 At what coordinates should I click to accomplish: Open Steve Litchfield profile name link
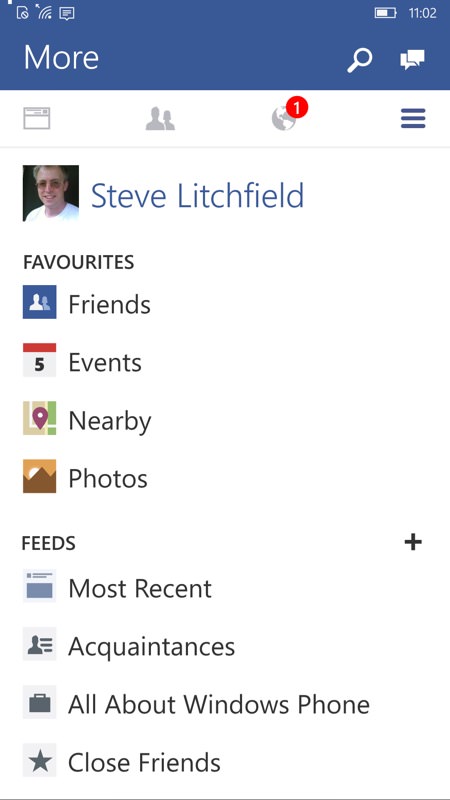(197, 195)
